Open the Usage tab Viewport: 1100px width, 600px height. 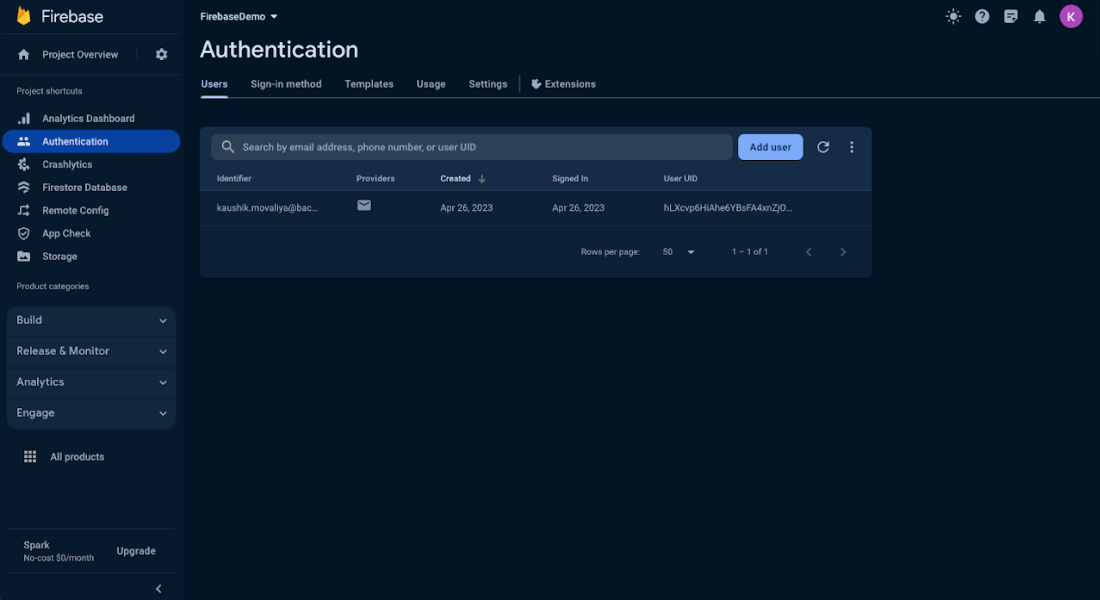click(x=431, y=84)
